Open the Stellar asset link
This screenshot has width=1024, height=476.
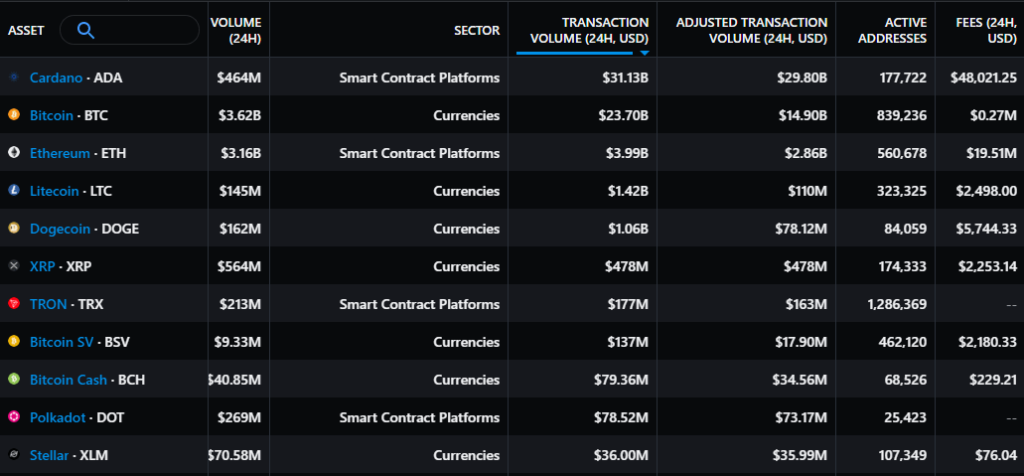tap(49, 456)
